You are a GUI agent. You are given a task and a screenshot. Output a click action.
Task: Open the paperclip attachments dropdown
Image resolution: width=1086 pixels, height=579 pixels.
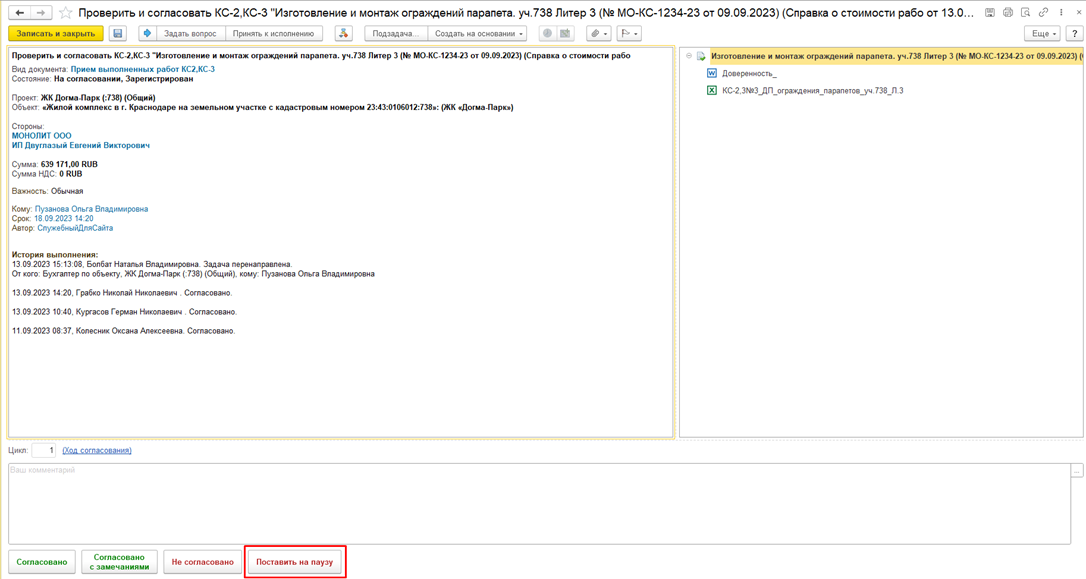click(x=598, y=34)
